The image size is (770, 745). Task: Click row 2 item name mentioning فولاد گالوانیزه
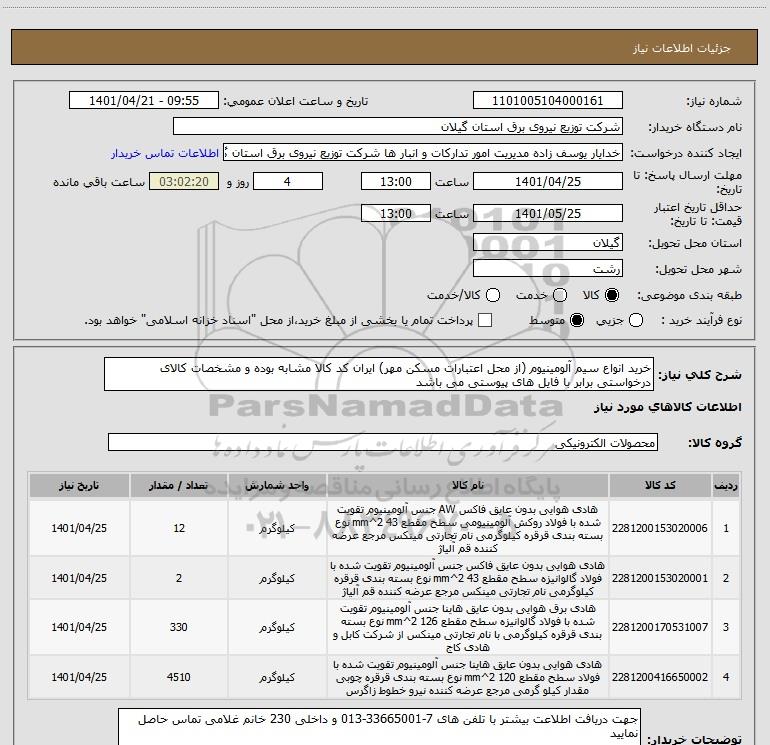tap(467, 578)
